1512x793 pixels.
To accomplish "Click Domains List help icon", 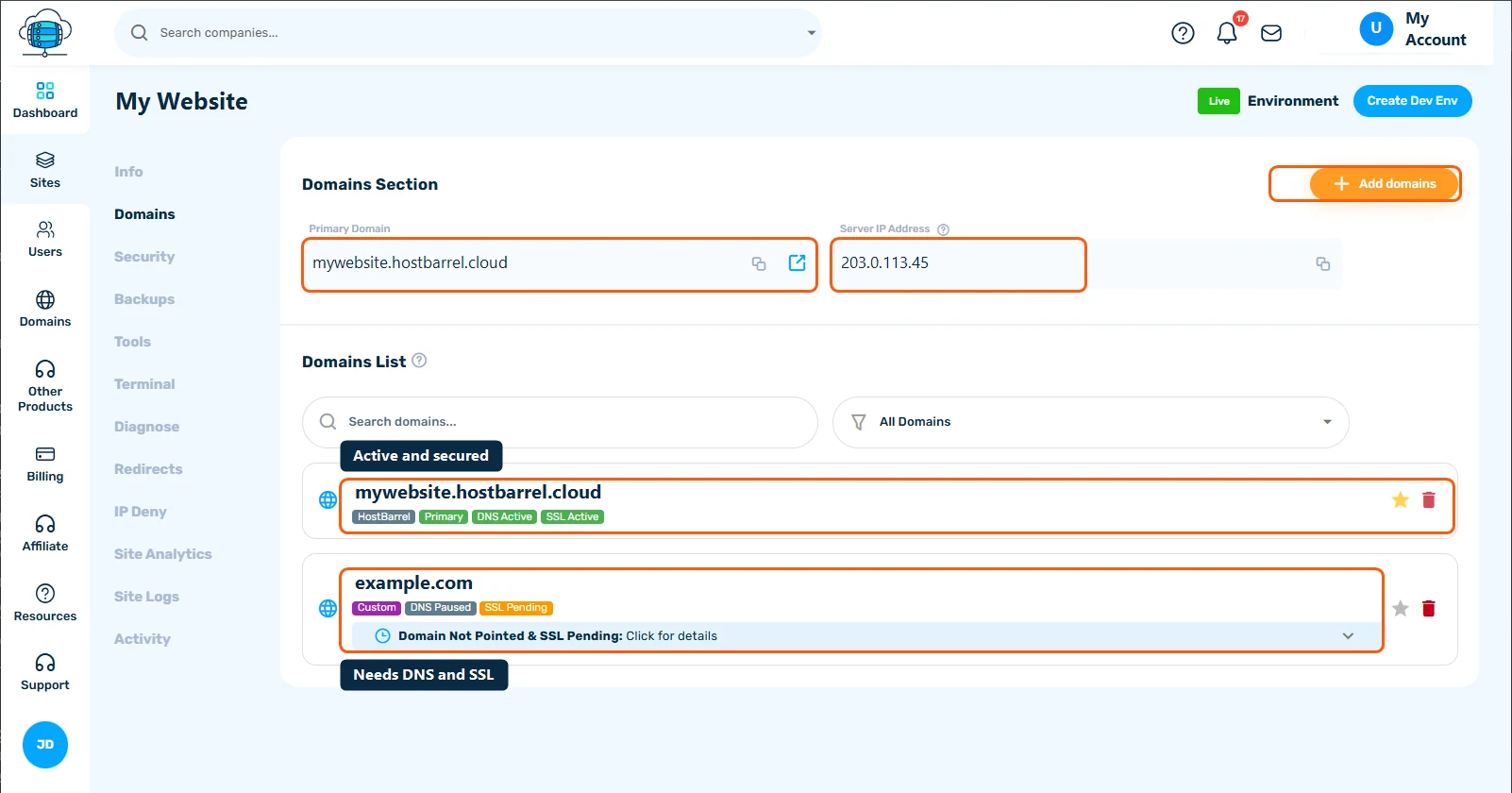I will click(x=419, y=361).
